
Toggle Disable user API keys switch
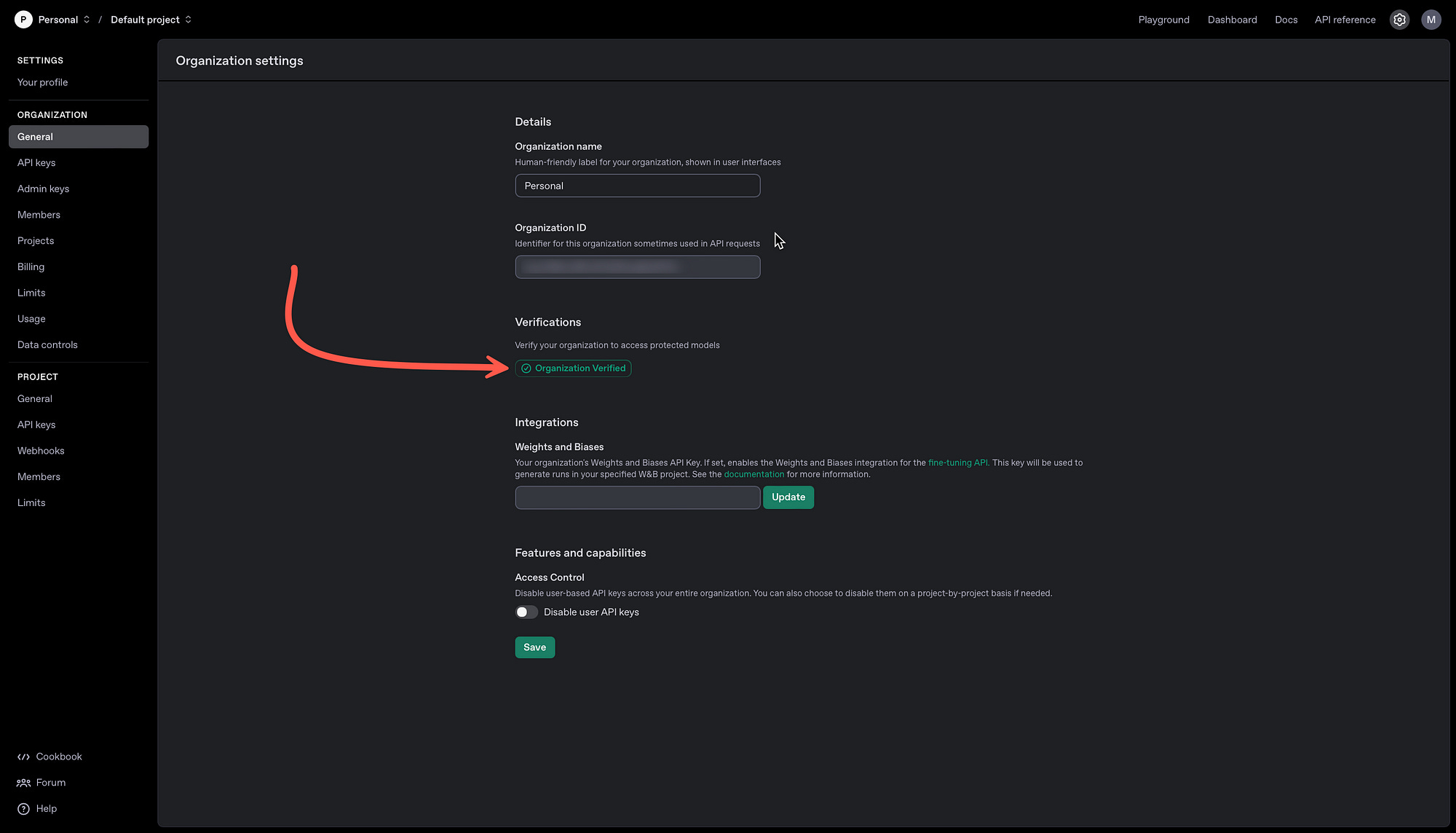[526, 612]
